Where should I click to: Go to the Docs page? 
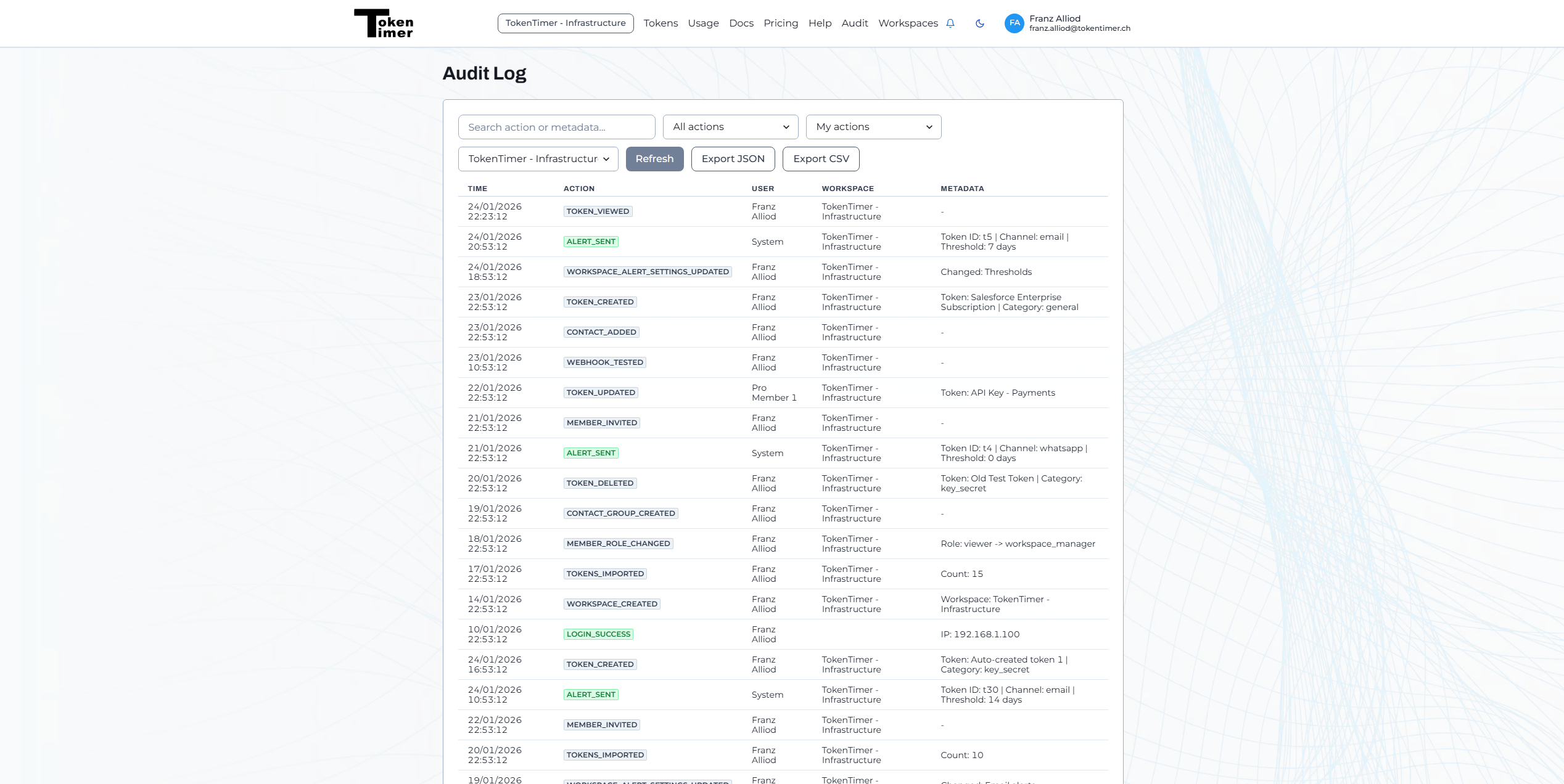tap(741, 23)
